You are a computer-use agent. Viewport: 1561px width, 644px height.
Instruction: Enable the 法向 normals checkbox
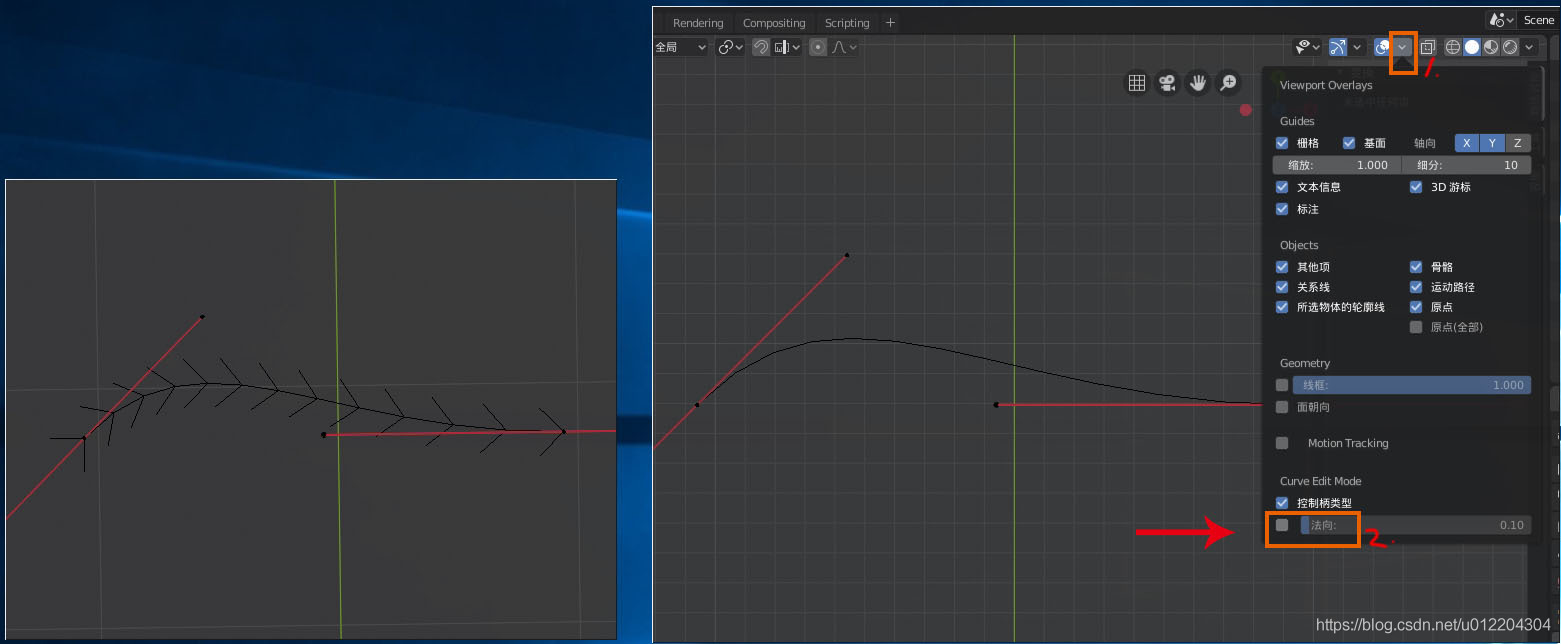click(1282, 525)
